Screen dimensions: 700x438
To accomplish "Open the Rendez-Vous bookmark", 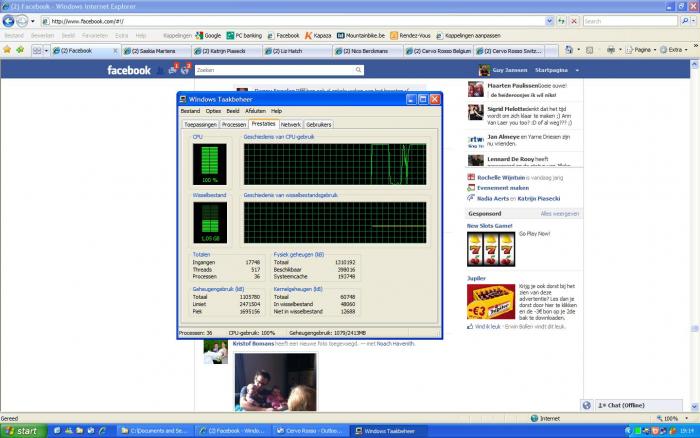I will [x=410, y=36].
